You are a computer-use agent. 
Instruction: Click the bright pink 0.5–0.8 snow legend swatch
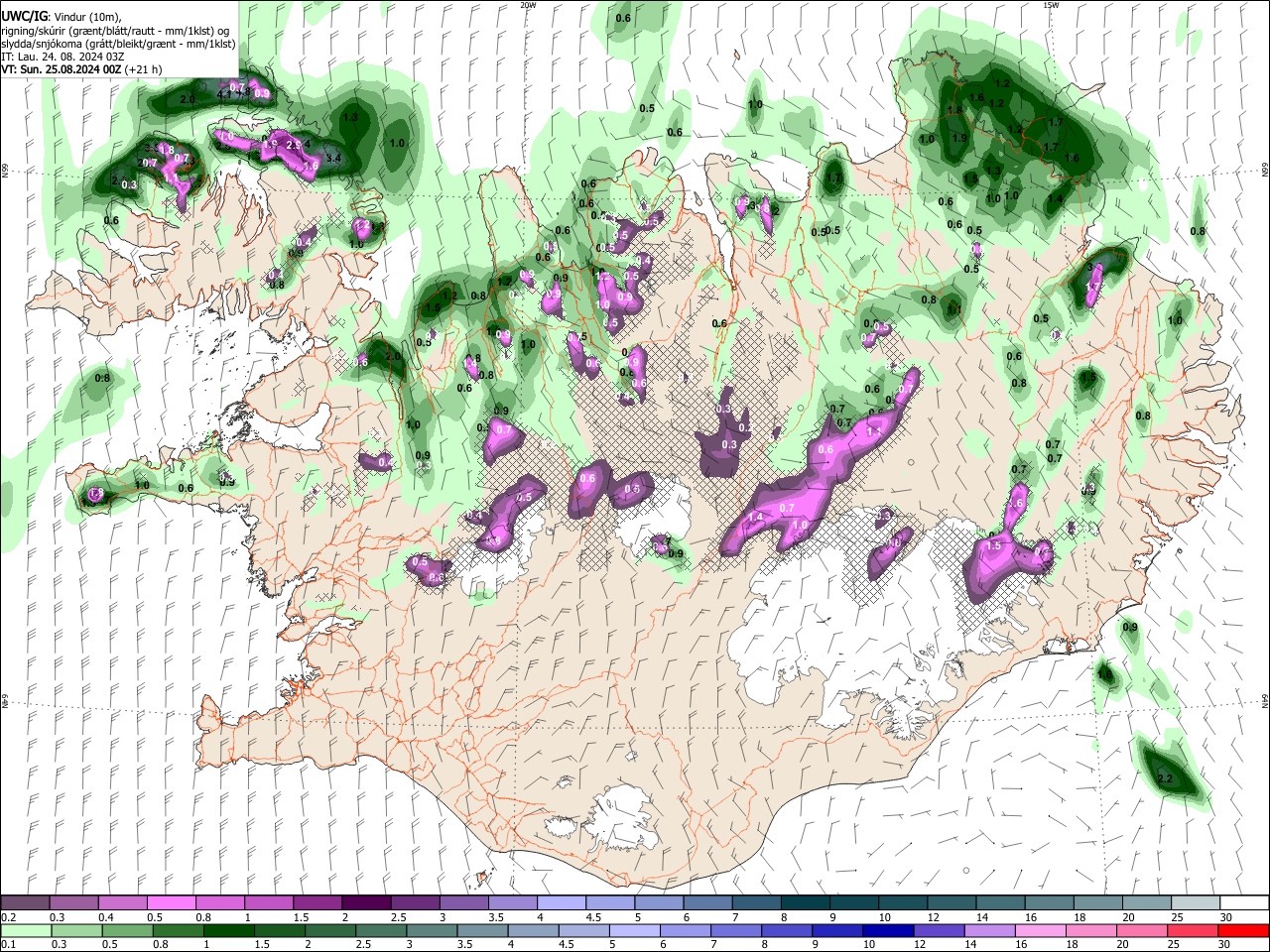pyautogui.click(x=171, y=903)
